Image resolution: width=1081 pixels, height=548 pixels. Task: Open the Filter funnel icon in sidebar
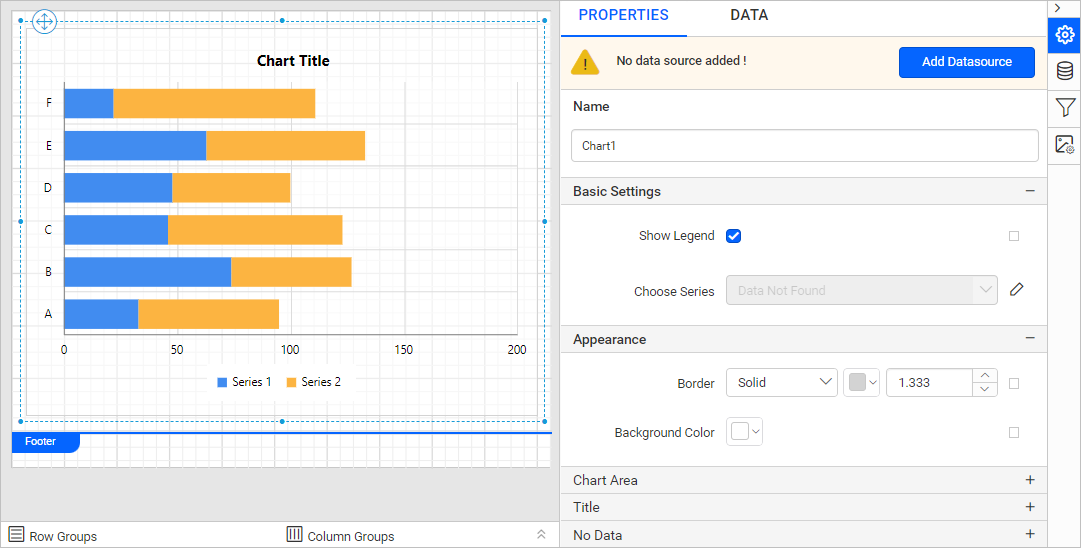(x=1065, y=107)
